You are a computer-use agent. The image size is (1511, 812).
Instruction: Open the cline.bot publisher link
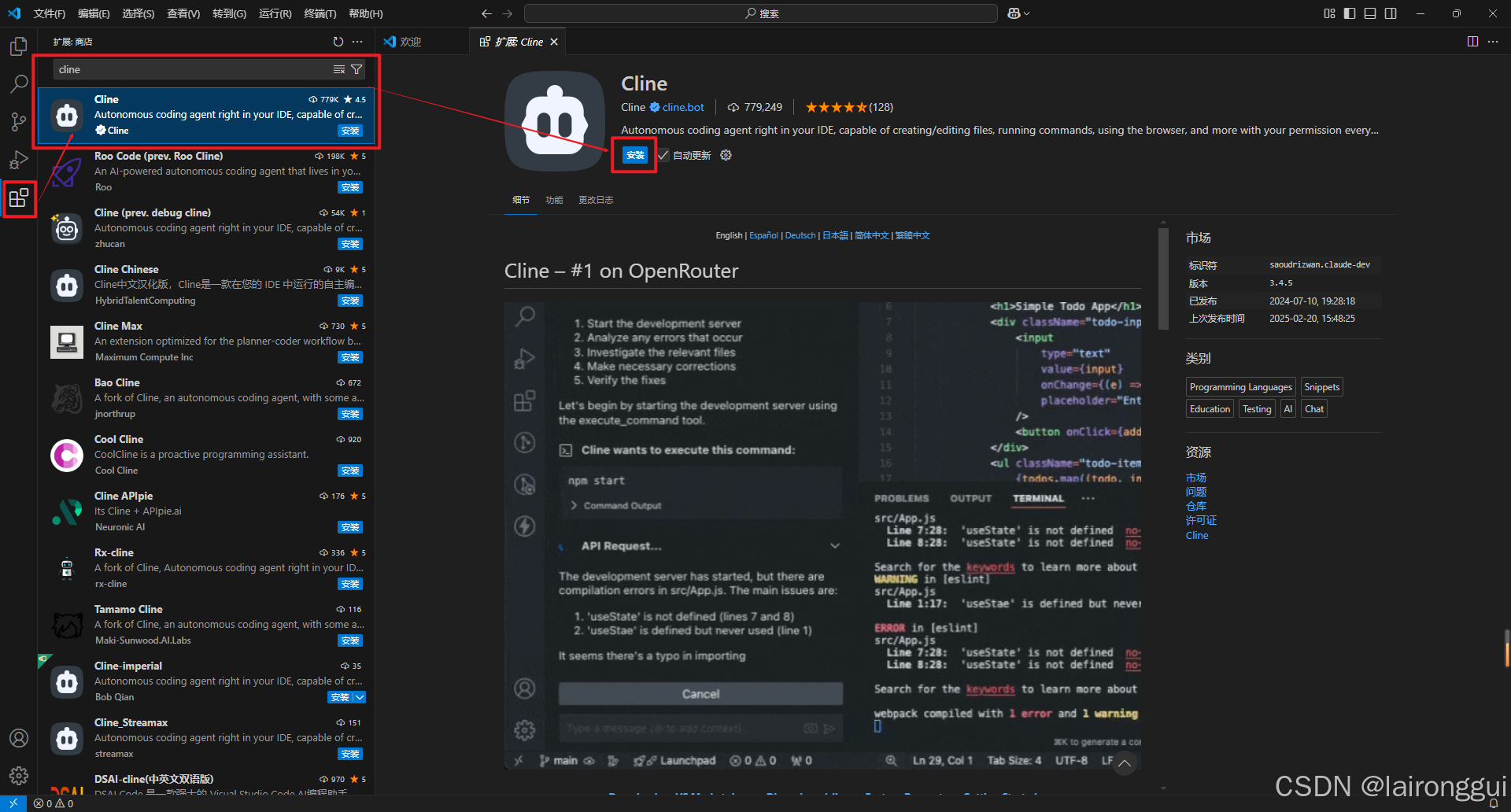(683, 107)
